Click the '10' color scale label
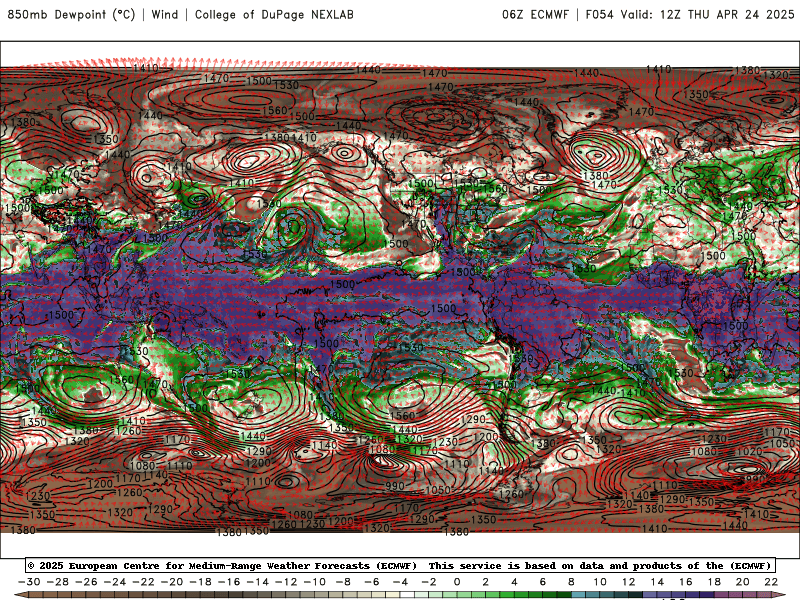The image size is (800, 600). coord(600,582)
